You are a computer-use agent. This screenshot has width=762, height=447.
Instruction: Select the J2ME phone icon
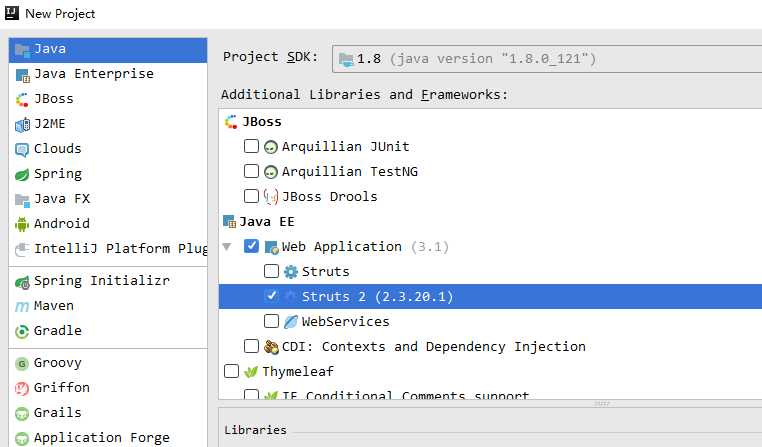pyautogui.click(x=22, y=124)
